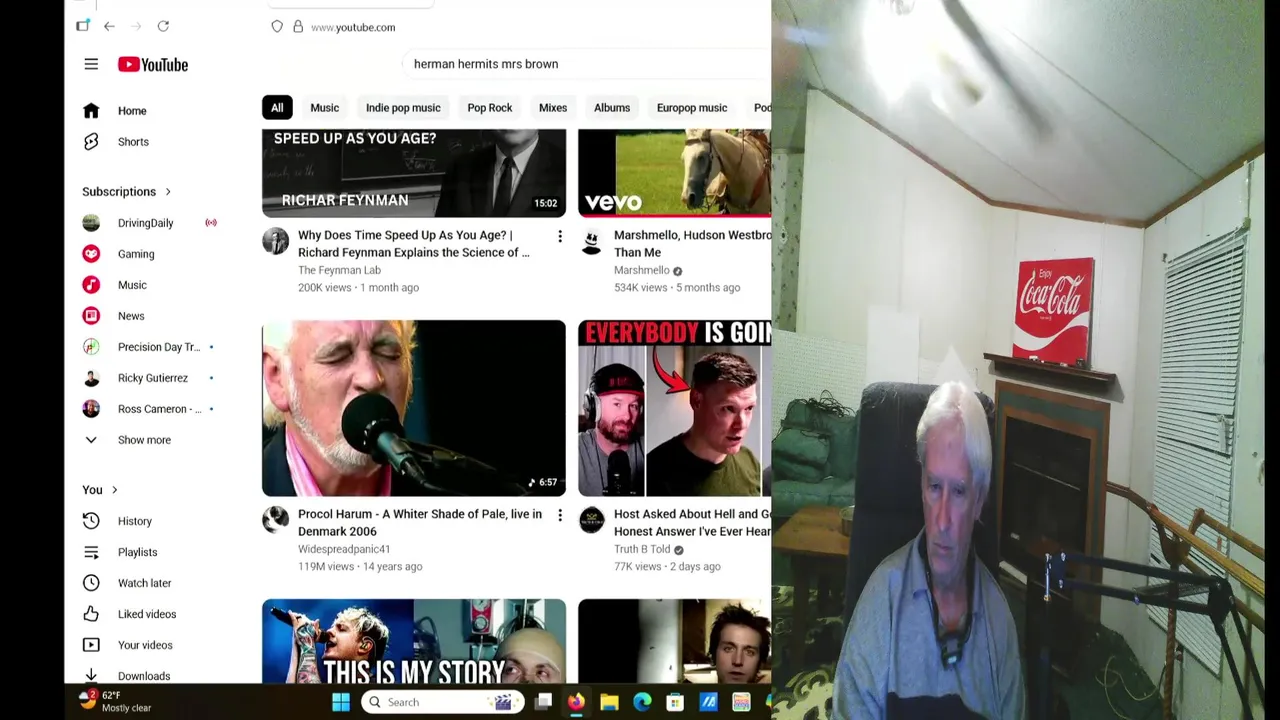This screenshot has width=1280, height=720.
Task: Open the Gaming channel in subscriptions
Action: [136, 254]
